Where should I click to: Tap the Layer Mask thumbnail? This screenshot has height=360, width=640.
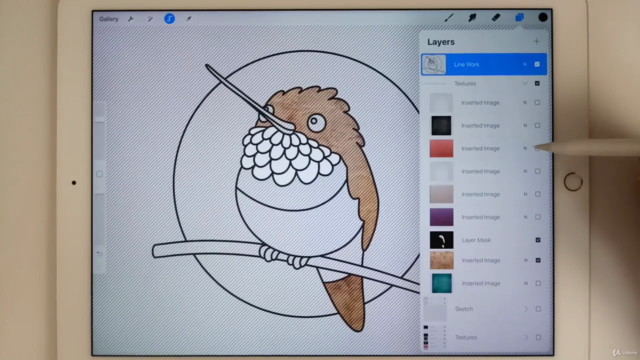441,240
